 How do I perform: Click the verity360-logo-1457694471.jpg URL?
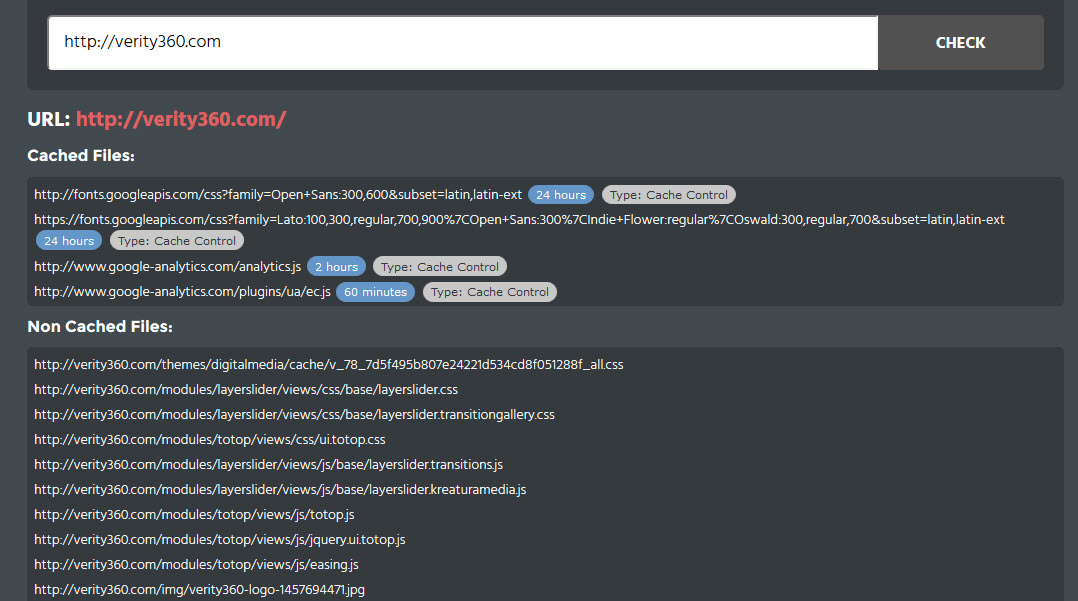pyautogui.click(x=199, y=589)
